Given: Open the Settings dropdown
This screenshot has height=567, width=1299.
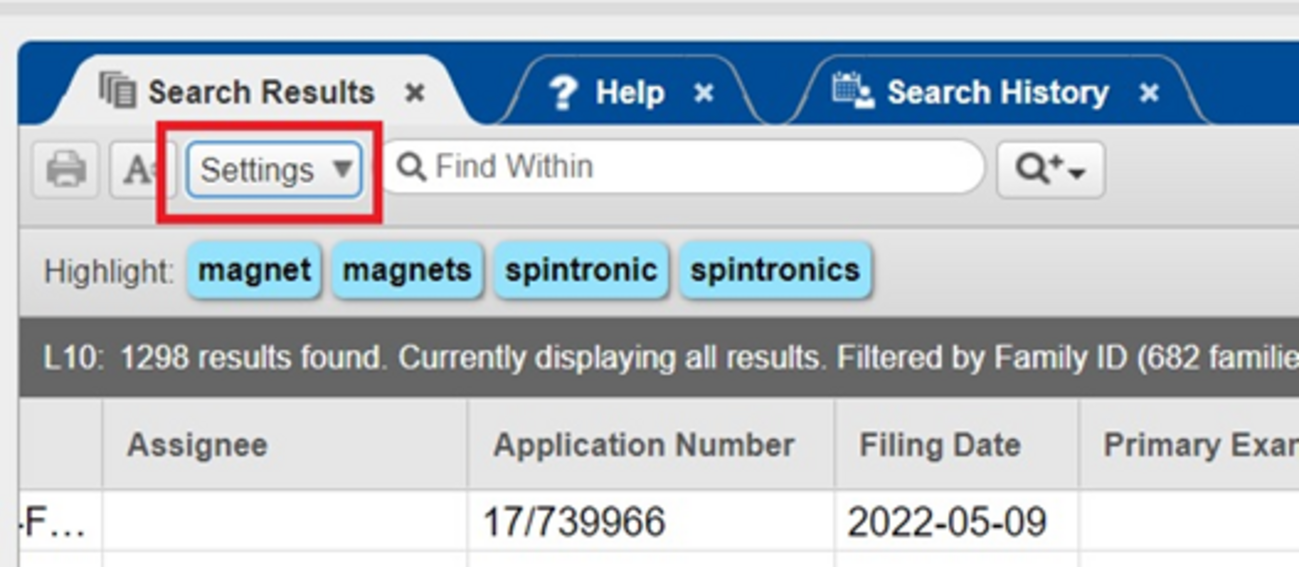Looking at the screenshot, I should tap(274, 170).
